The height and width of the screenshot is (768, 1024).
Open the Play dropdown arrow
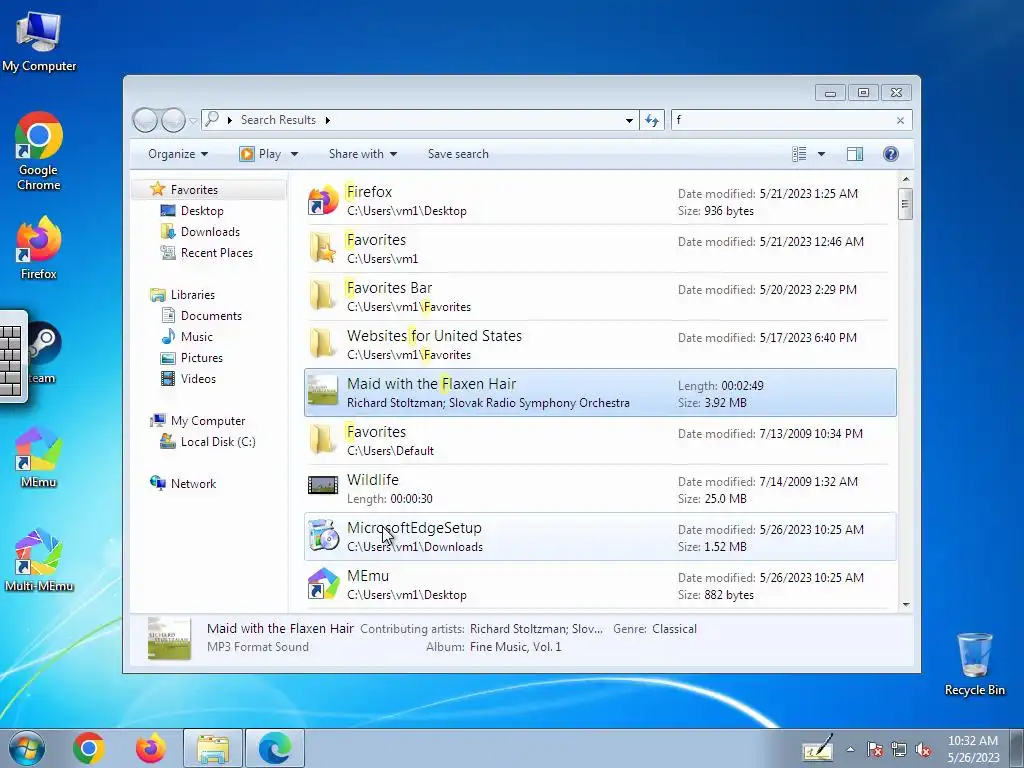[x=294, y=154]
